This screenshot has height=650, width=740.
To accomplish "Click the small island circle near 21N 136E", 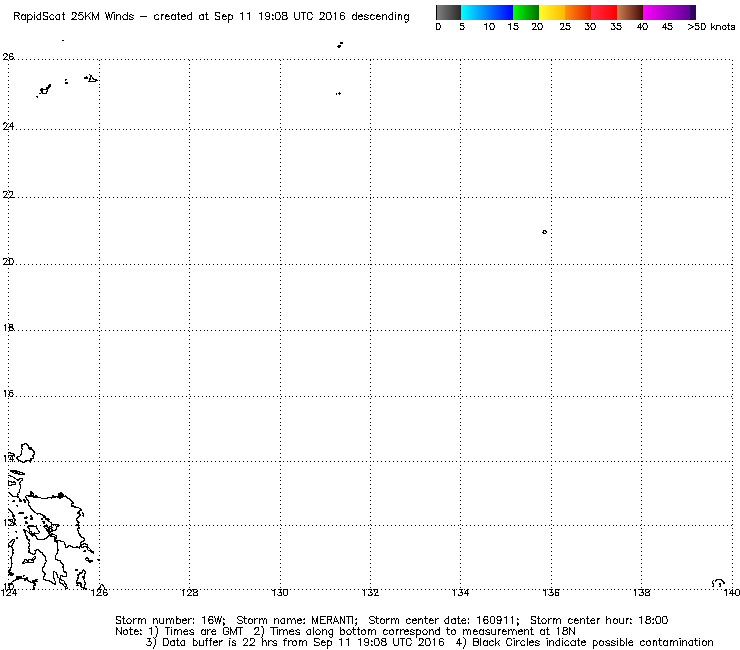I will (545, 232).
